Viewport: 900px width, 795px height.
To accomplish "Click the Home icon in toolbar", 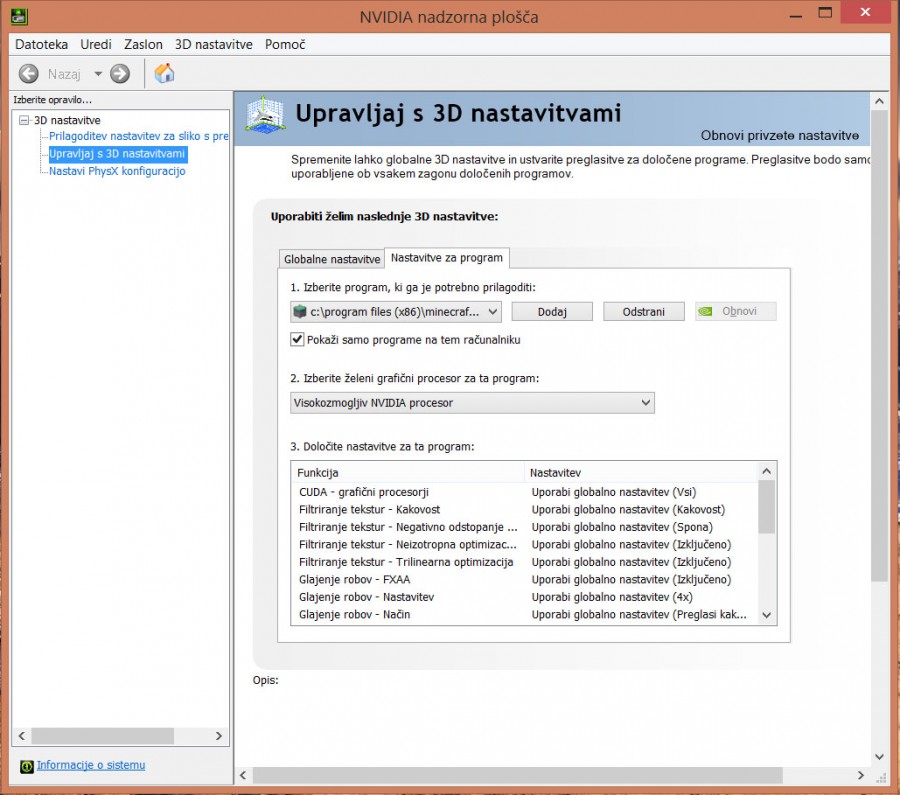I will pyautogui.click(x=165, y=73).
